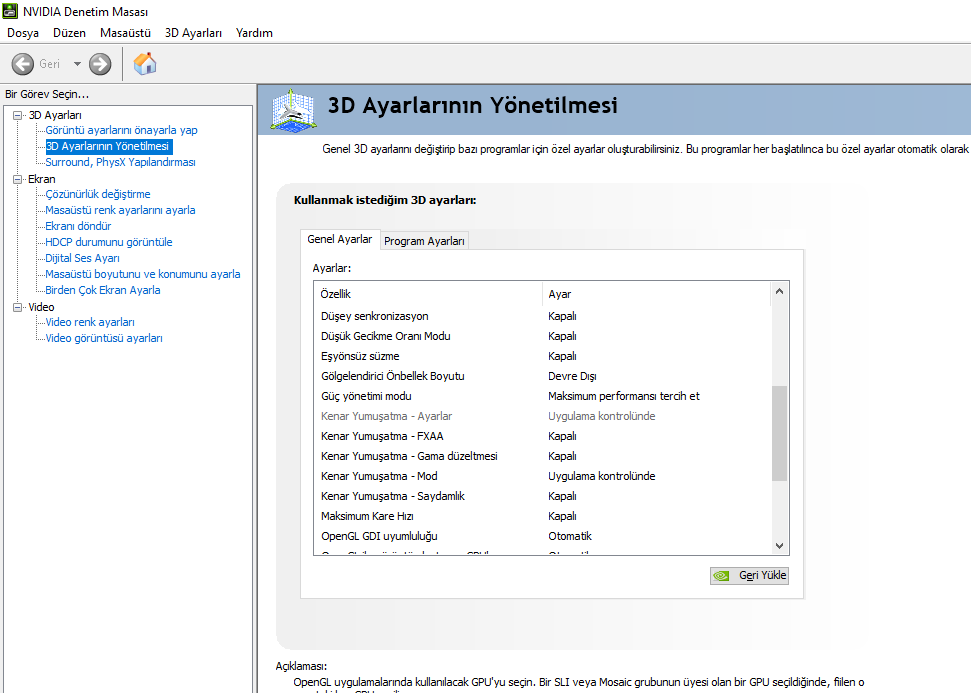The image size is (971, 693).
Task: Open the Masaüstü menu
Action: click(125, 33)
